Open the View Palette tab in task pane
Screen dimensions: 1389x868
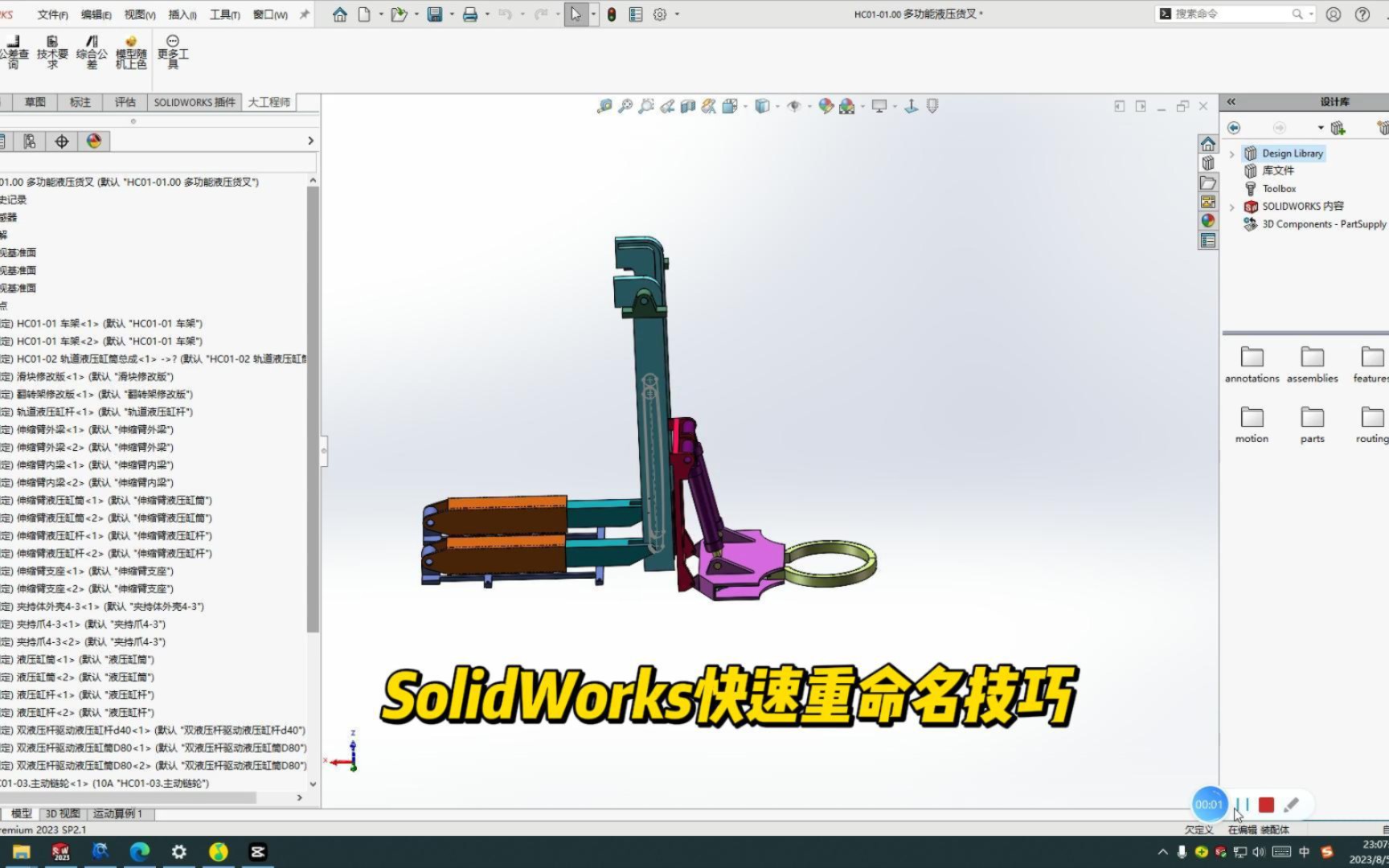[x=1207, y=202]
